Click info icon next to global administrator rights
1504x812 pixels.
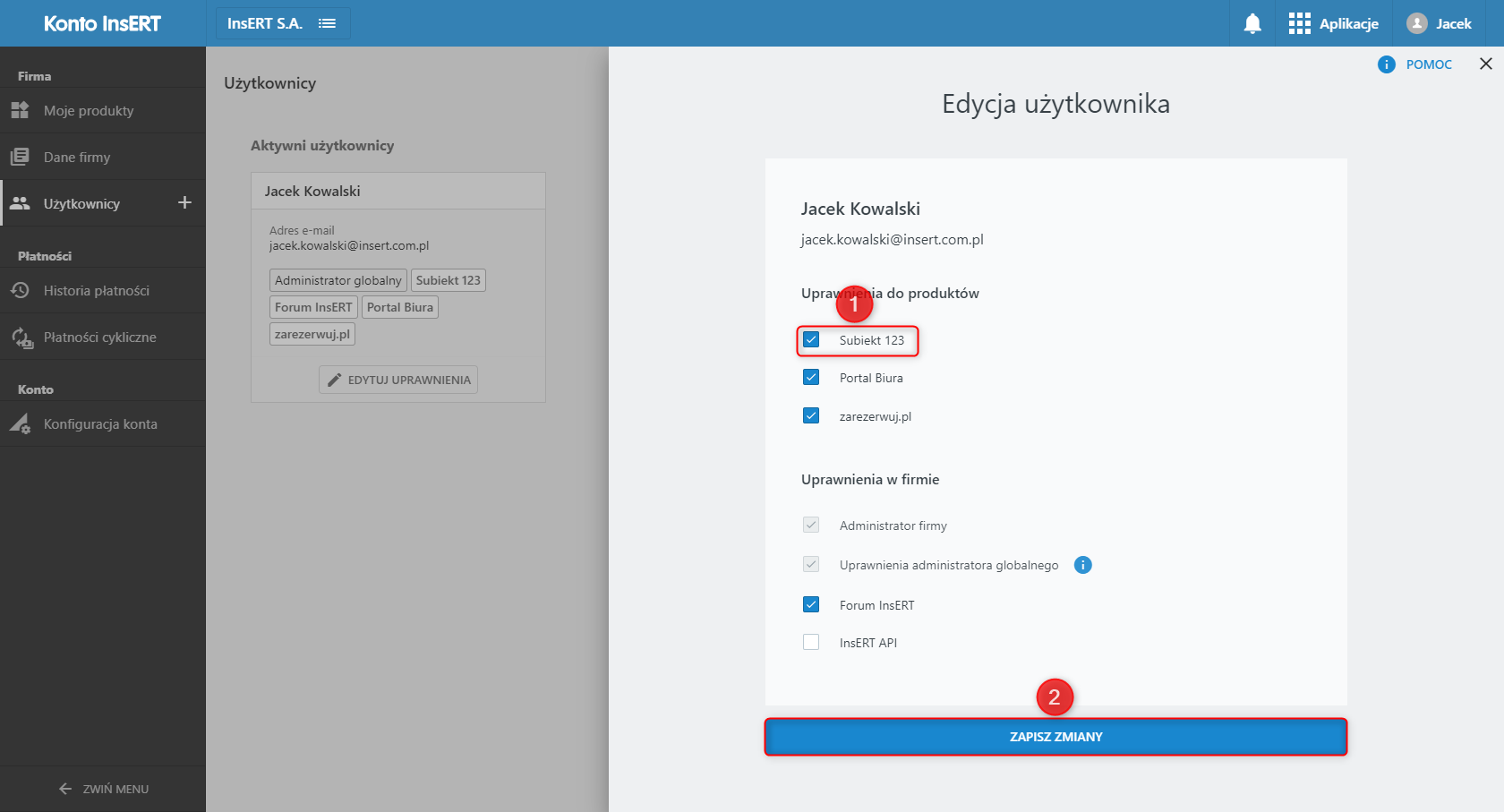click(1082, 565)
